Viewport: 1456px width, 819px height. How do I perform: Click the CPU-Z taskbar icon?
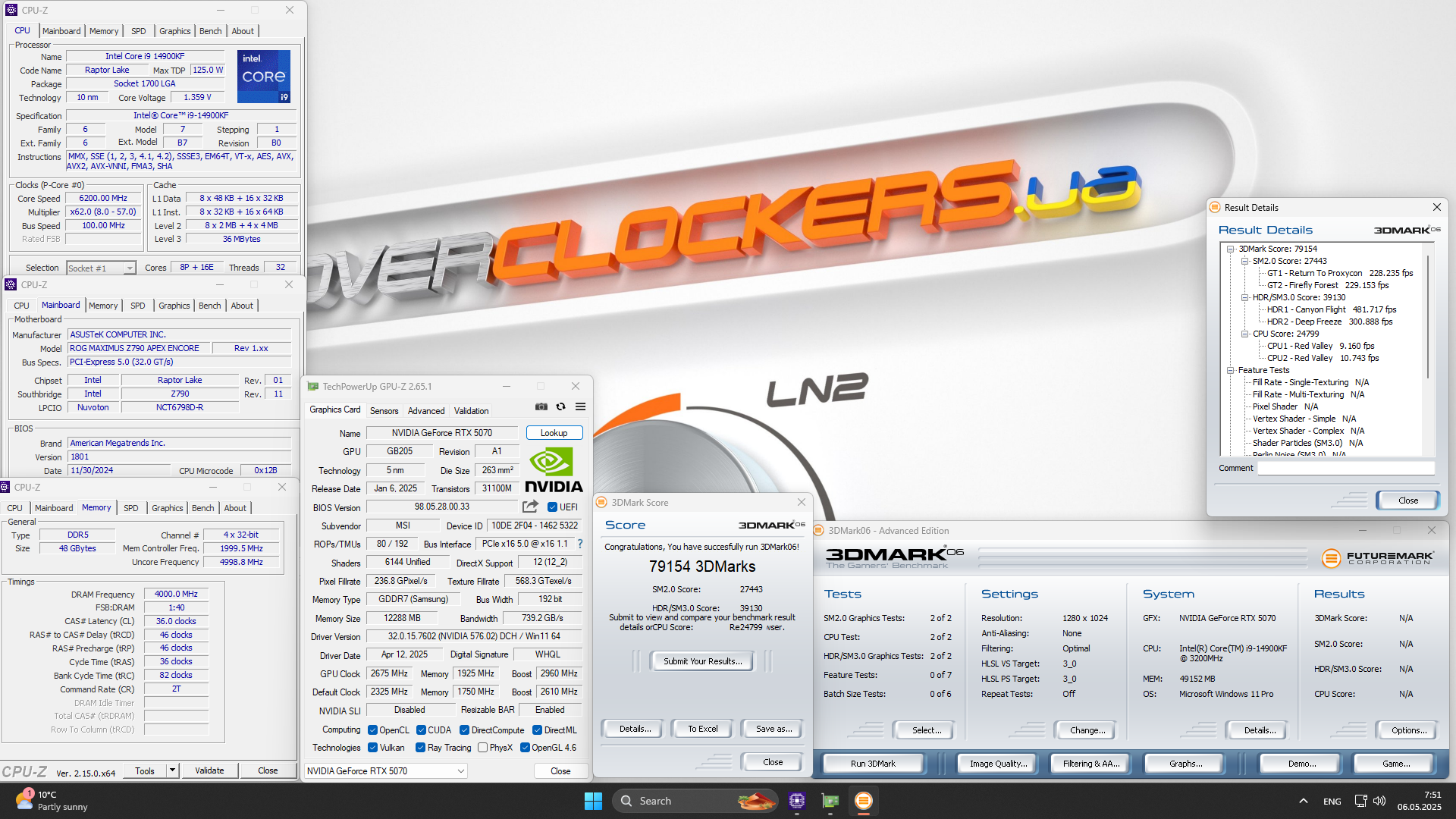[796, 801]
